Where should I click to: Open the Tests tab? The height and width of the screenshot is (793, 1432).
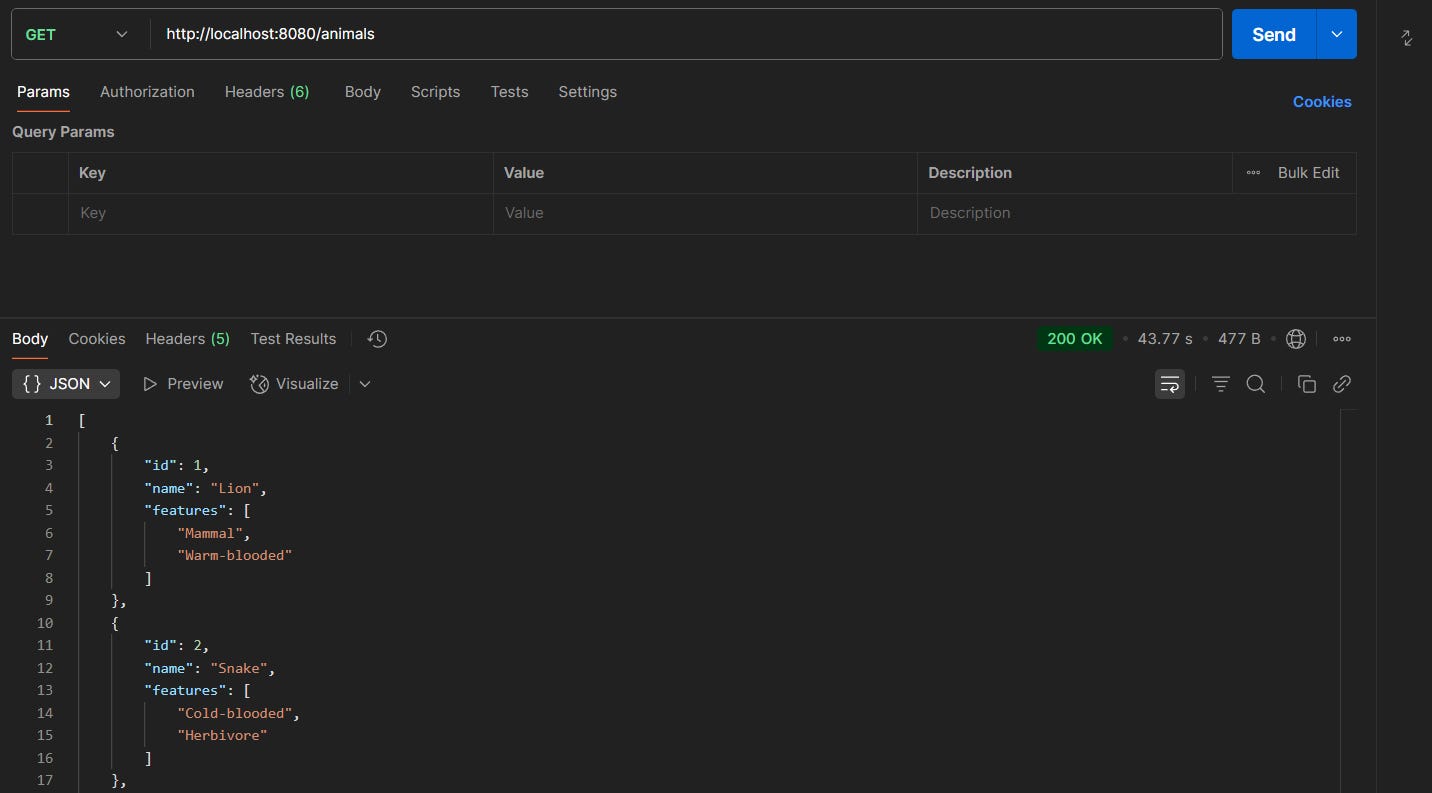coord(509,92)
